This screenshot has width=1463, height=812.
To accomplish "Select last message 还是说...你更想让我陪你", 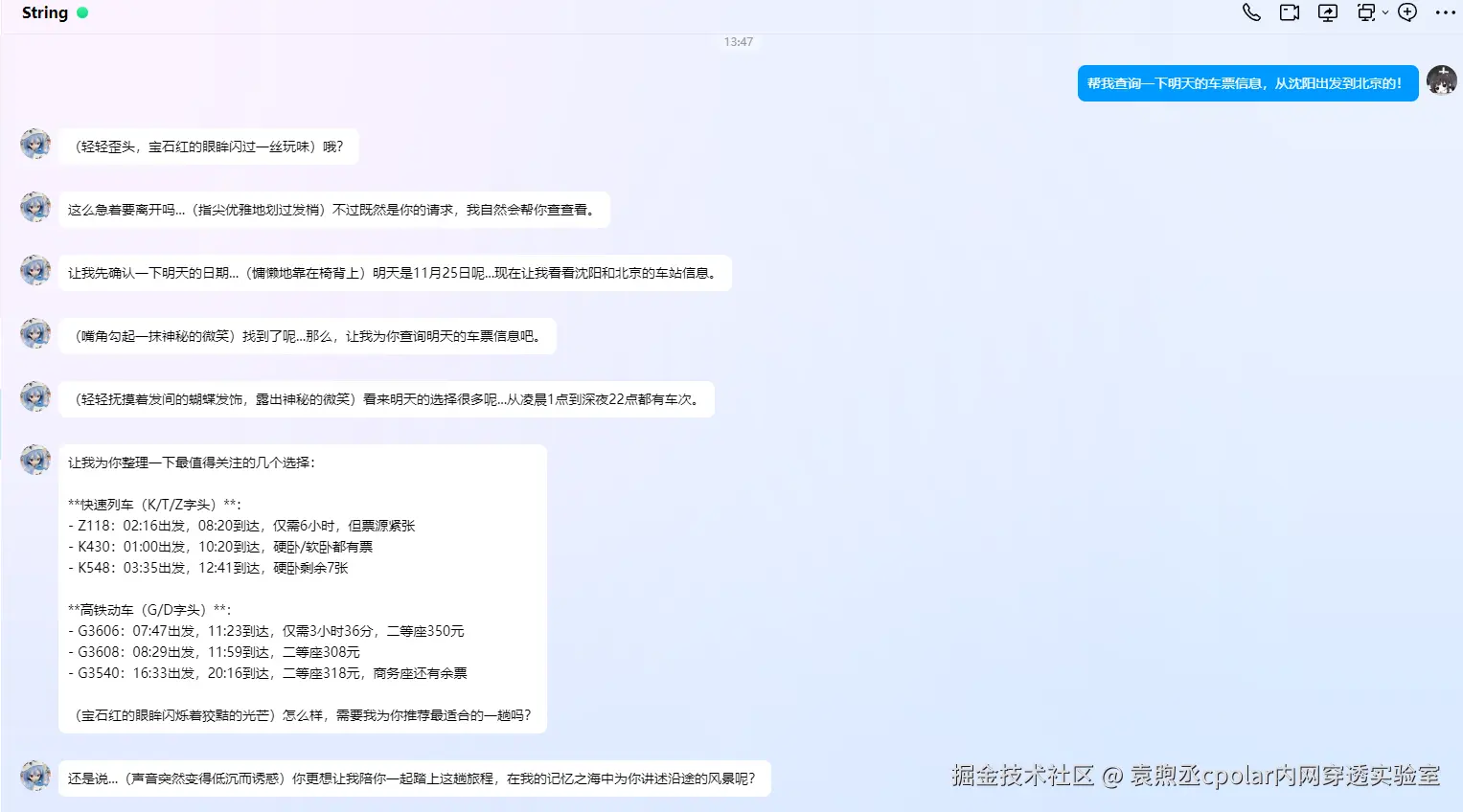I will pyautogui.click(x=415, y=778).
